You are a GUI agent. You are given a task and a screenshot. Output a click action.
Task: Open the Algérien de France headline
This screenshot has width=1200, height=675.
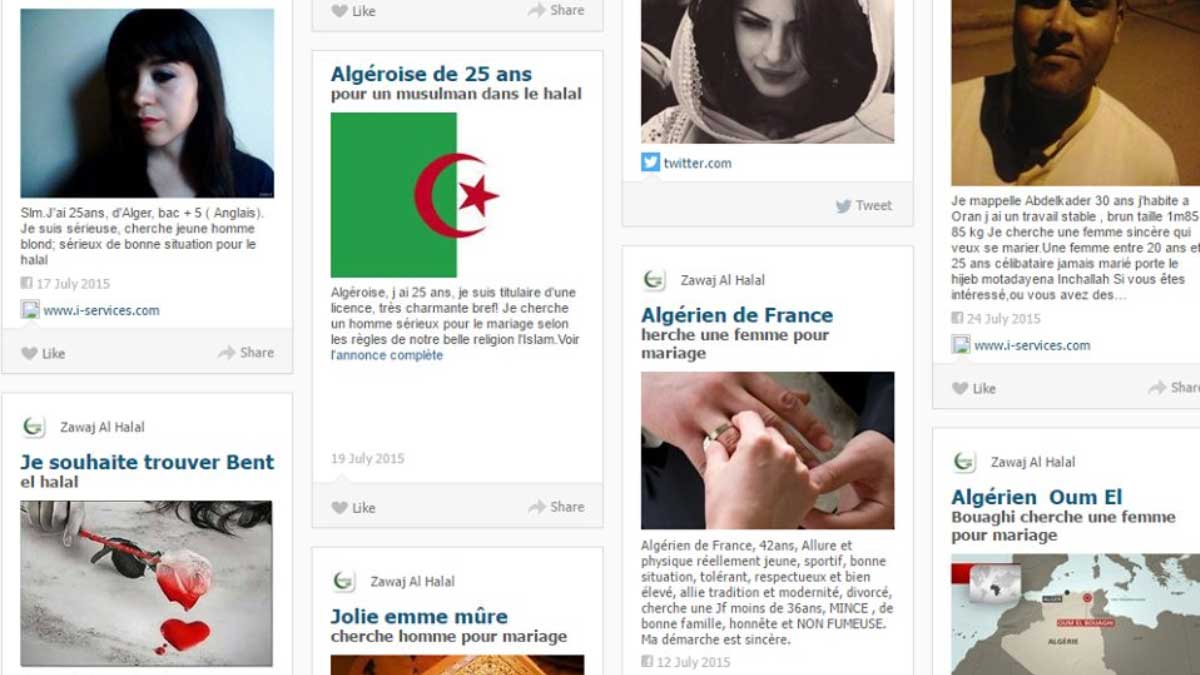click(737, 315)
